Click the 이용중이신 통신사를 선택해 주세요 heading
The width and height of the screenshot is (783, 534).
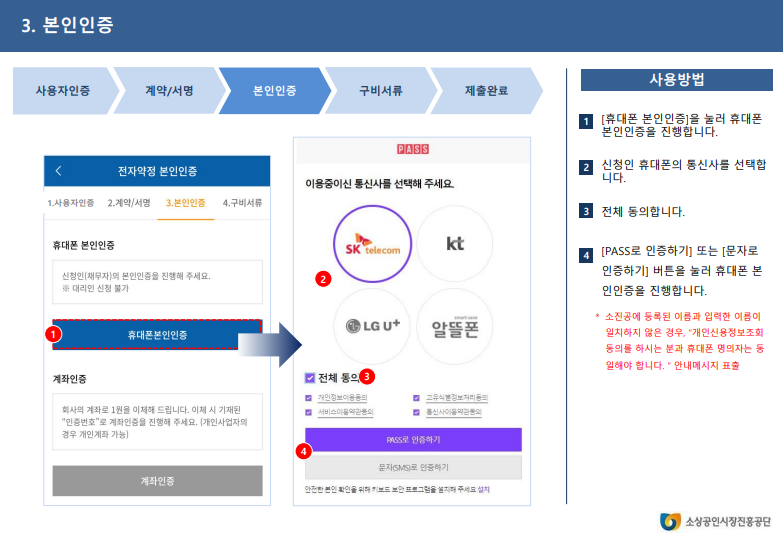[380, 184]
